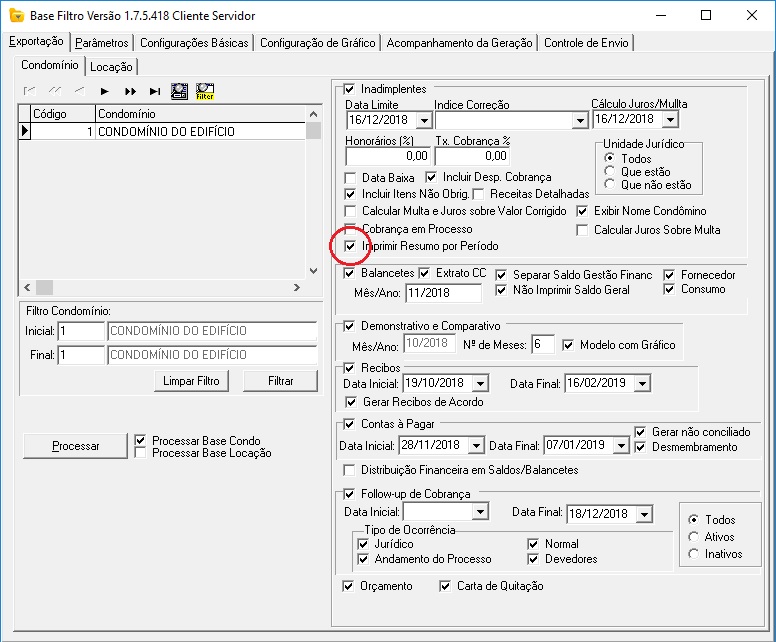Select the Que estão radio button
Image resolution: width=776 pixels, height=642 pixels.
pyautogui.click(x=610, y=172)
